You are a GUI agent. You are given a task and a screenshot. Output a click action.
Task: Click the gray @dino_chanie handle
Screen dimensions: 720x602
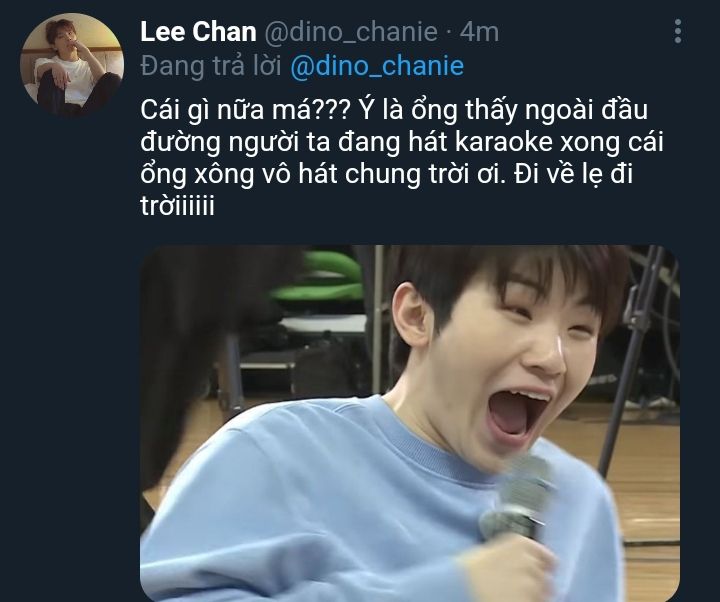click(x=351, y=32)
